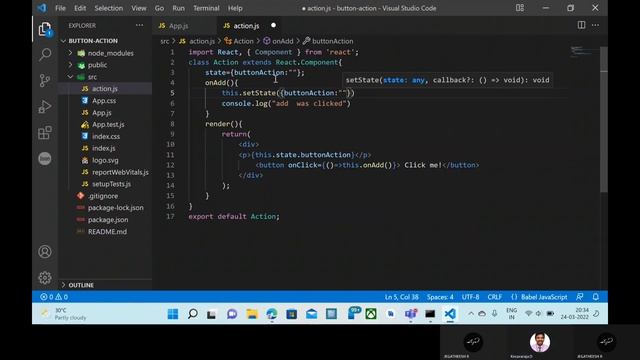
Task: Collapse the src folder
Action: (70, 77)
